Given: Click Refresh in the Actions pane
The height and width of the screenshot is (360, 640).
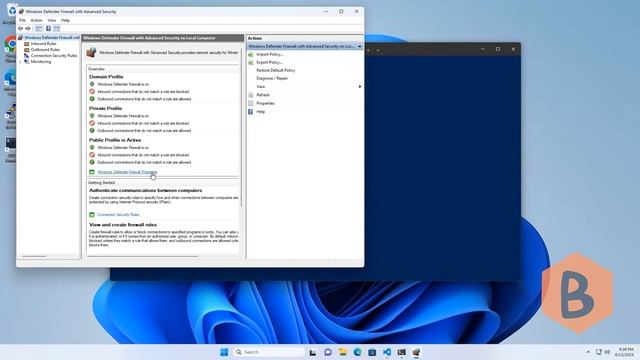Looking at the screenshot, I should pos(263,95).
